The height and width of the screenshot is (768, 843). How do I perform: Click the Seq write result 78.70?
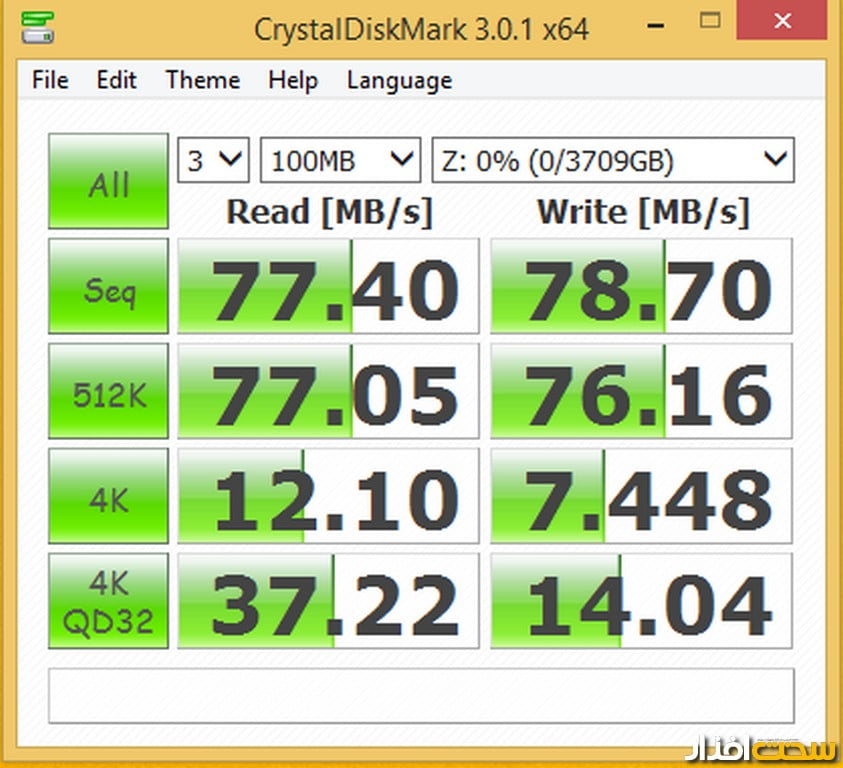tap(641, 286)
